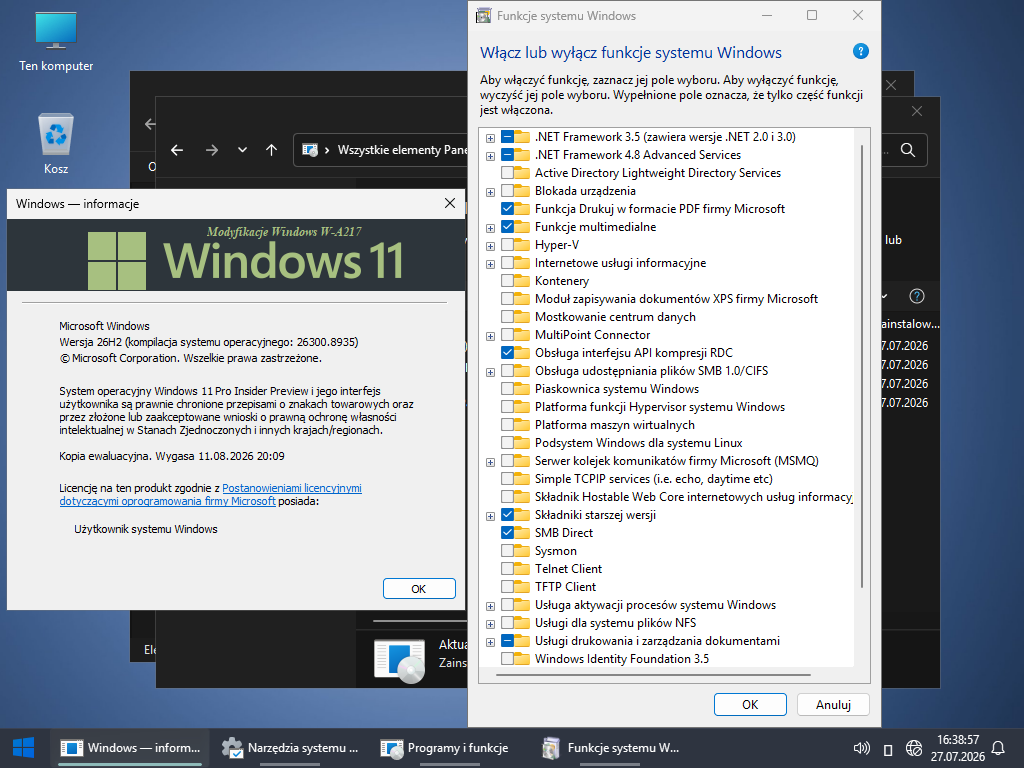
Task: Uncheck the SMB Direct checkbox
Action: pyautogui.click(x=507, y=533)
